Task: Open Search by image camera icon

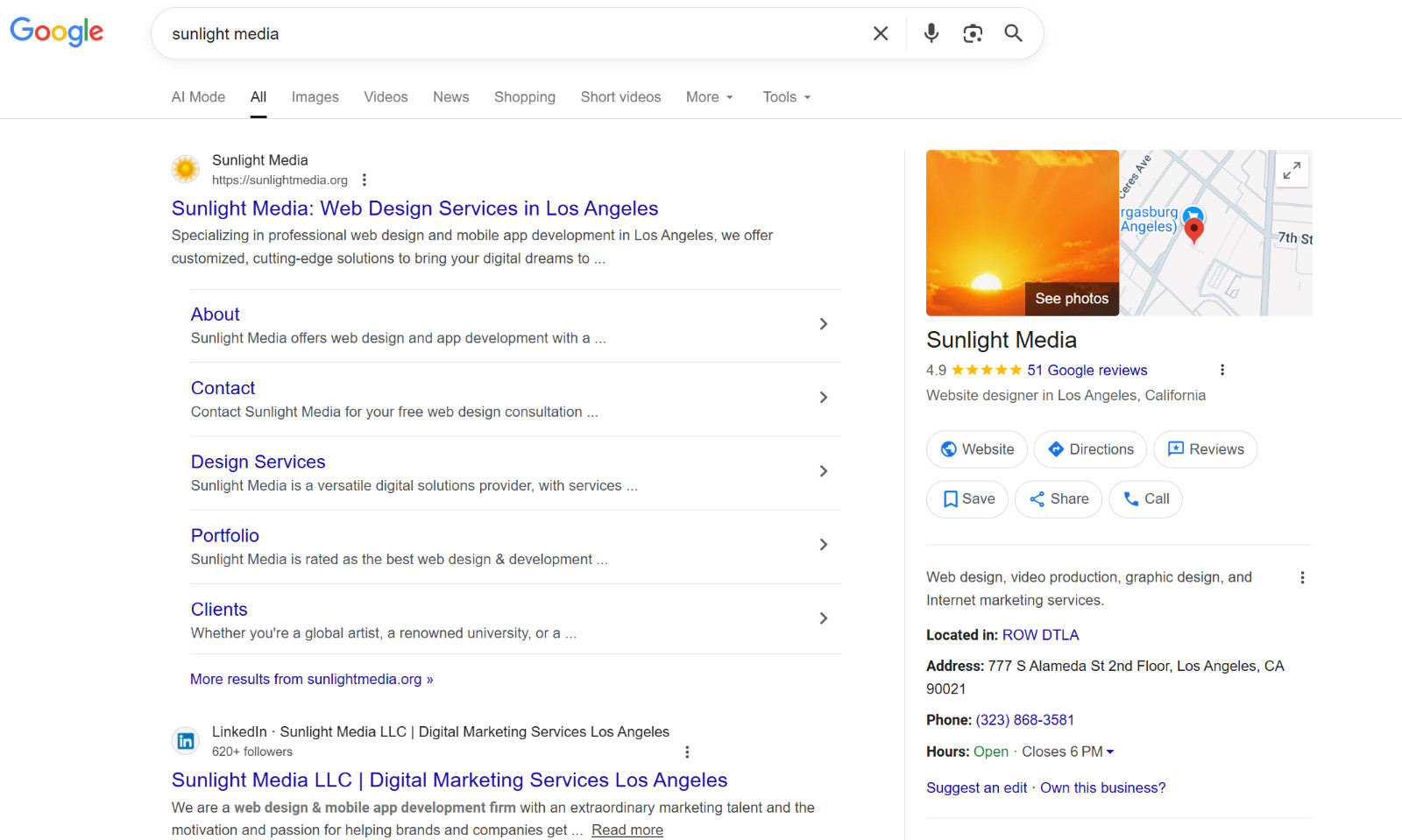Action: pos(973,33)
